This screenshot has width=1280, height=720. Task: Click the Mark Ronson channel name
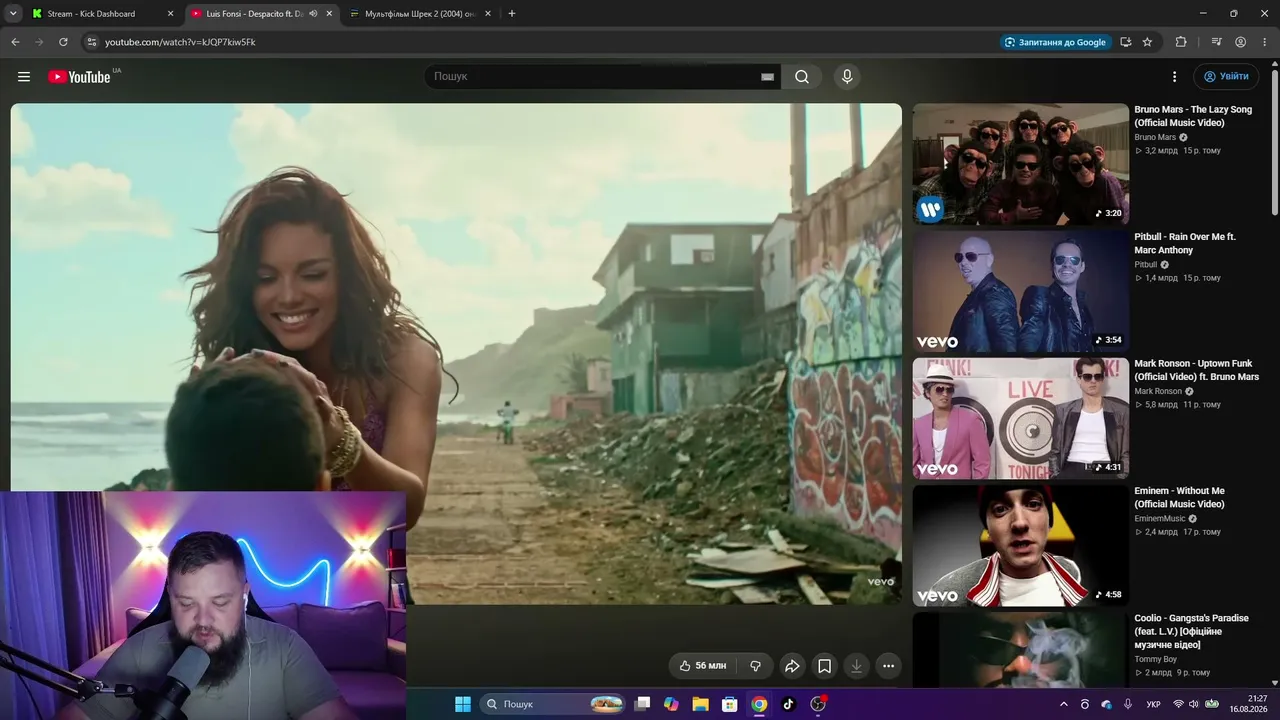pos(1158,391)
